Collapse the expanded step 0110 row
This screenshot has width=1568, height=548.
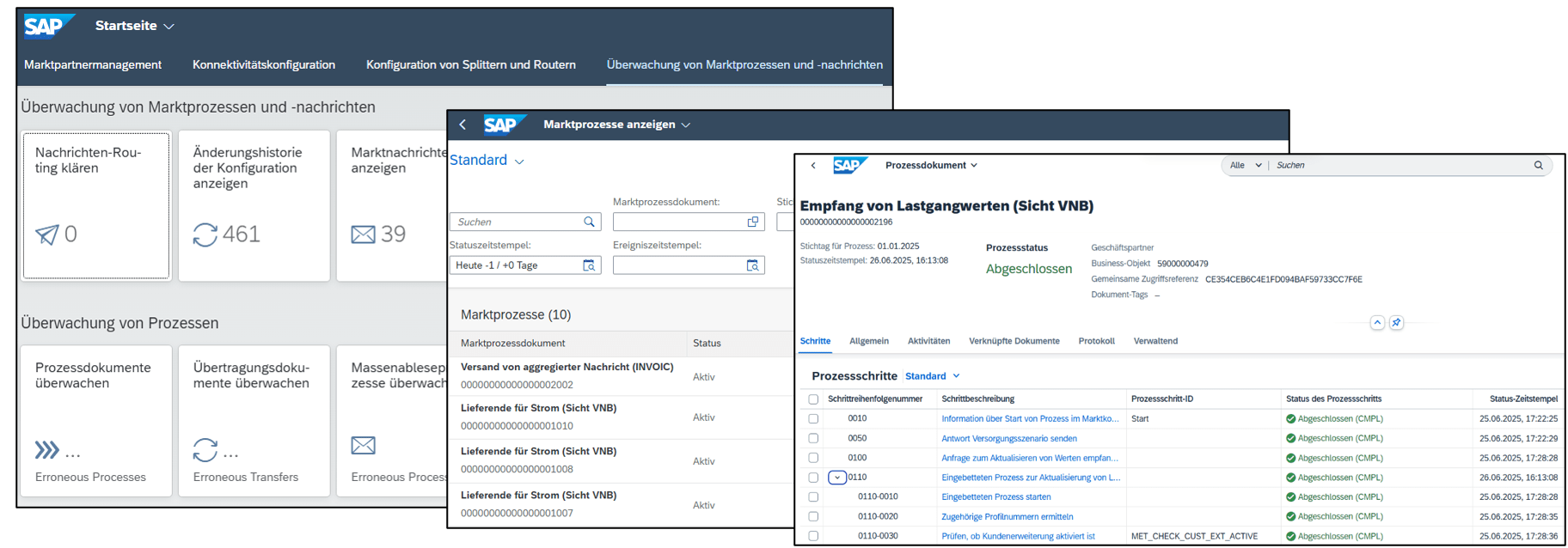pos(836,478)
